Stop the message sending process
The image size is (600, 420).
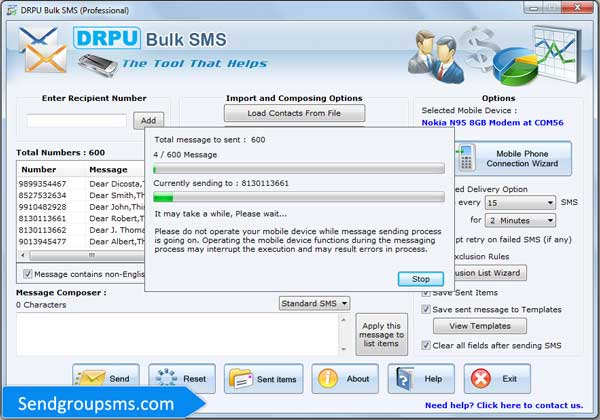(x=420, y=279)
